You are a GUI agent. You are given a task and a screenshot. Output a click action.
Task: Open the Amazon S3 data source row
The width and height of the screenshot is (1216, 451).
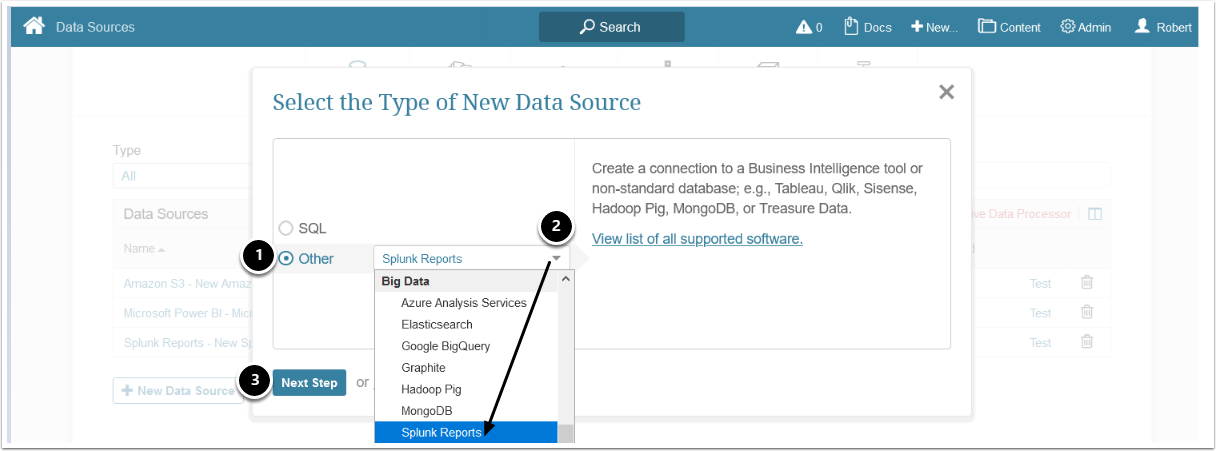(x=187, y=283)
